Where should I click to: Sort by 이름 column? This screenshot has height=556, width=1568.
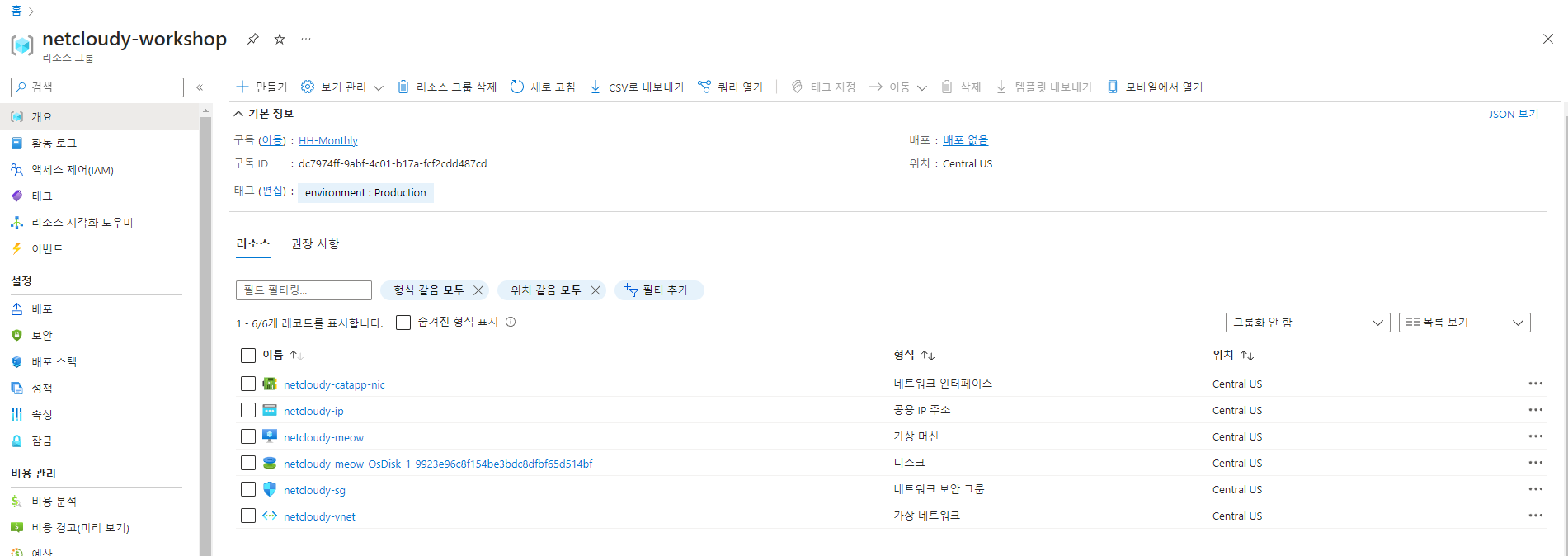283,355
